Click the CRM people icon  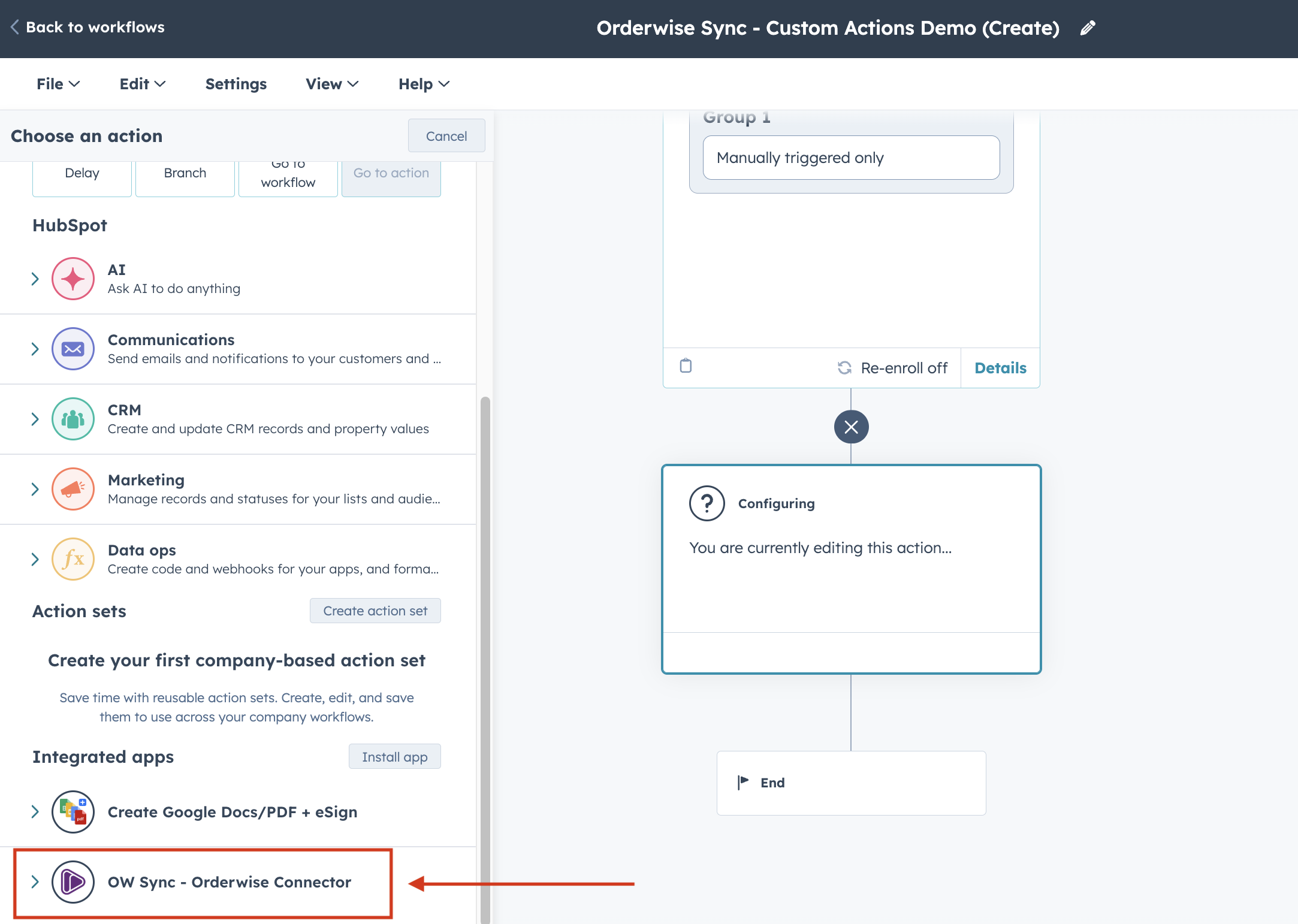tap(73, 419)
